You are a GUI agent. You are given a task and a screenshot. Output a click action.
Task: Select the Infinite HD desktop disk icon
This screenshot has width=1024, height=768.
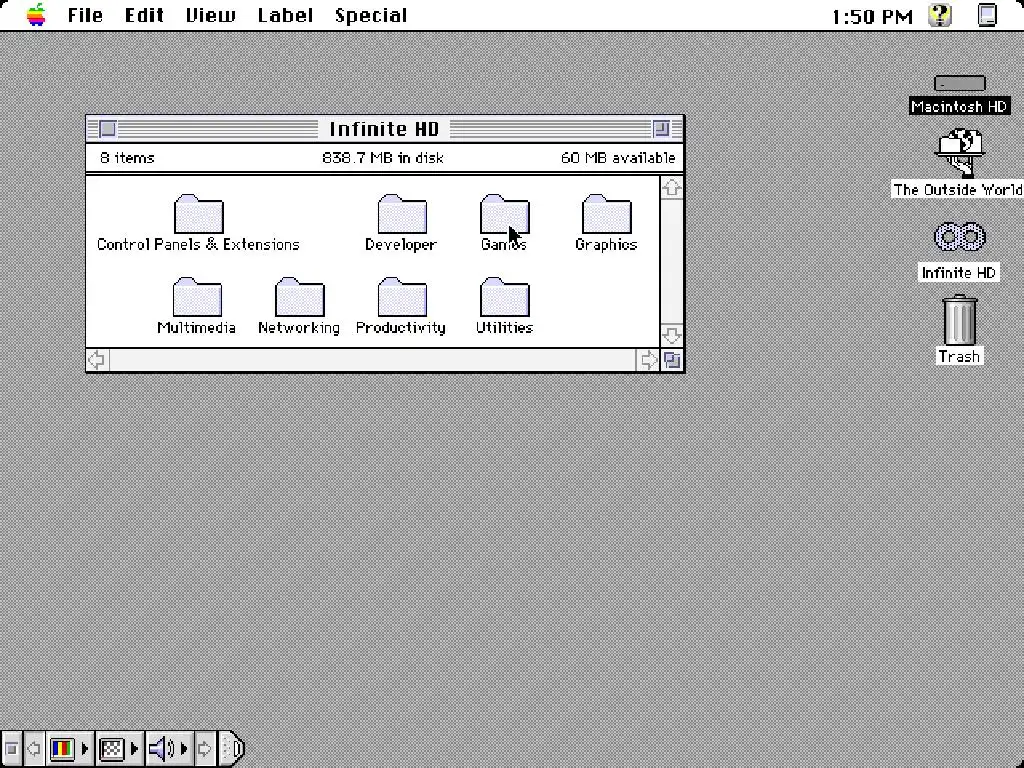959,236
